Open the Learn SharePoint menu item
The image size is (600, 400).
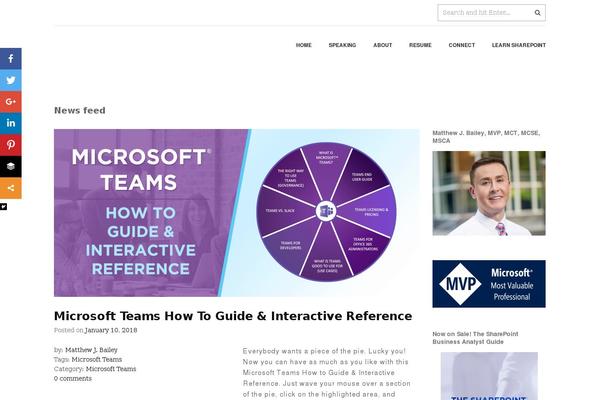click(x=518, y=45)
